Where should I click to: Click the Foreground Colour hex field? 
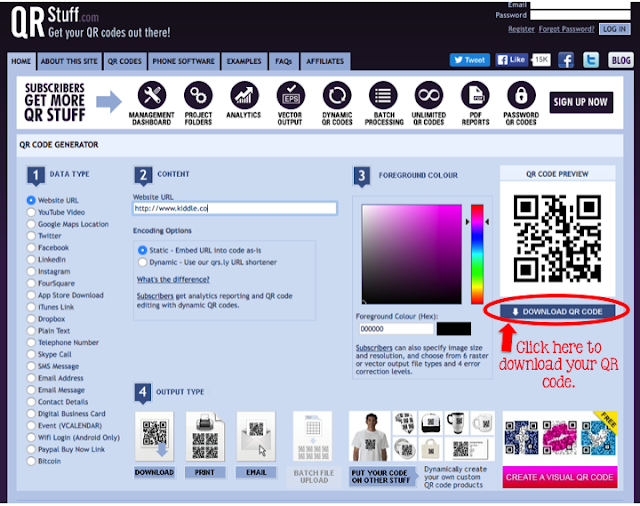tap(396, 329)
